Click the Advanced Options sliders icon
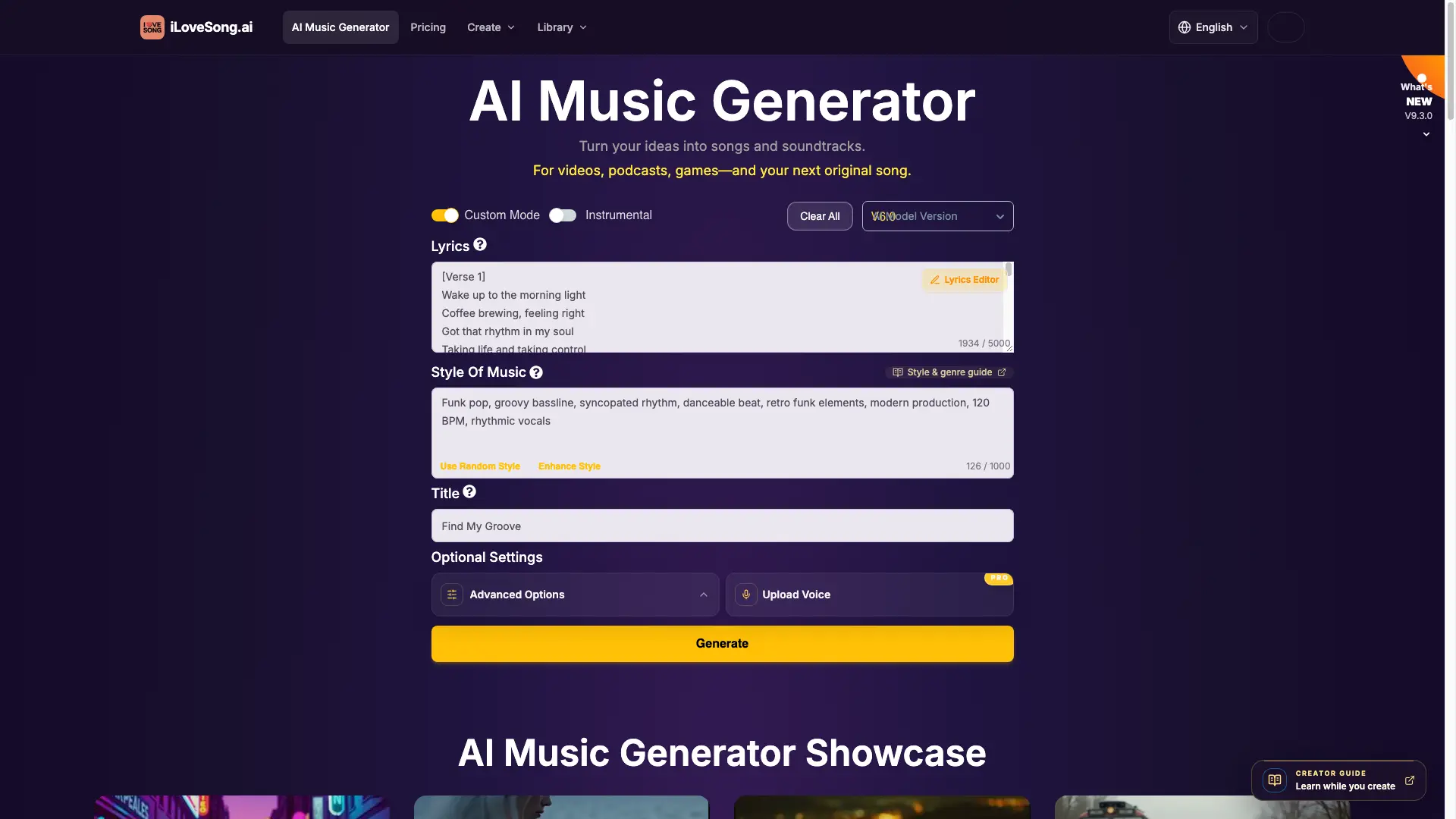 point(452,595)
